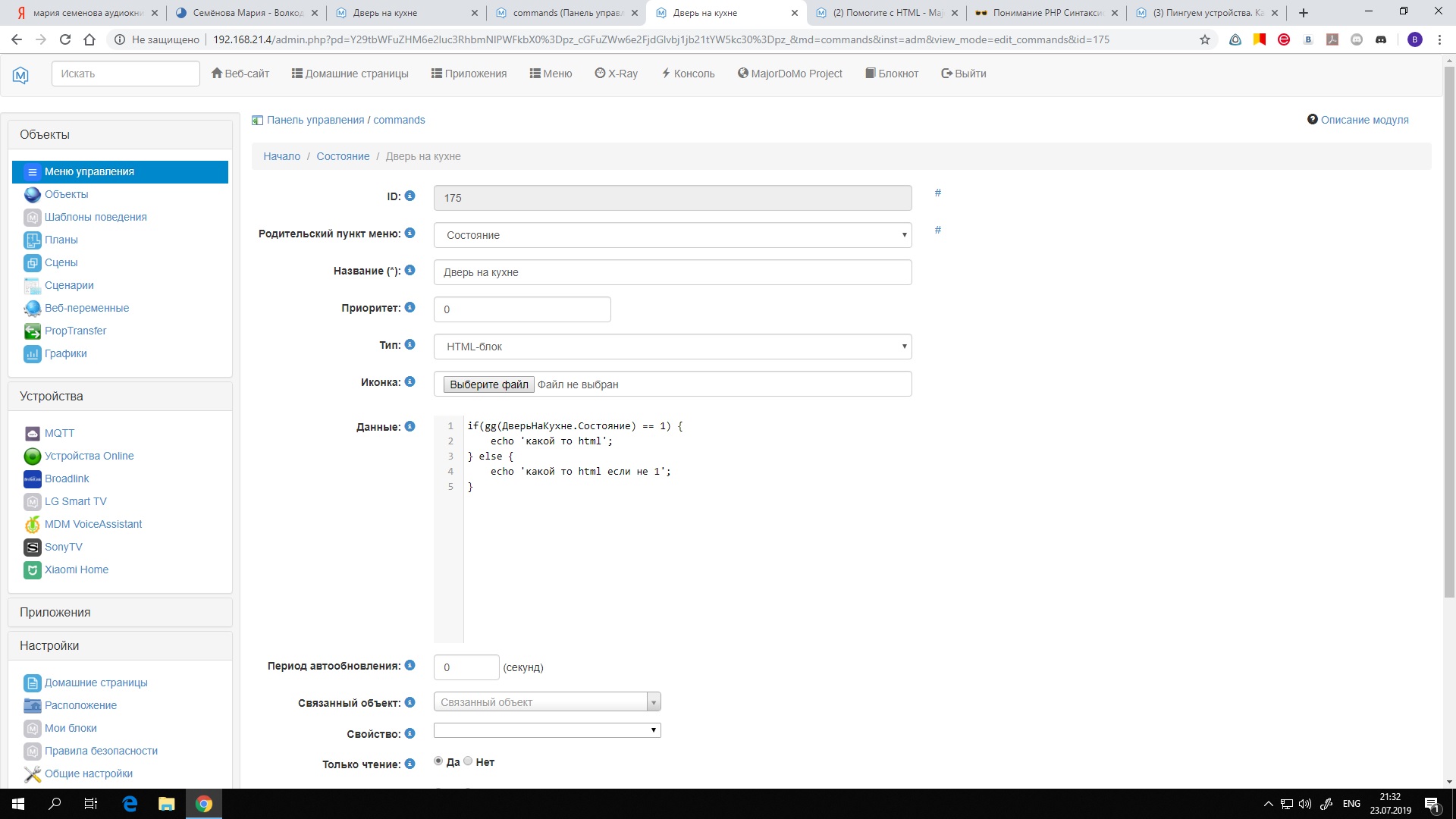Focus the Название text field
This screenshot has width=1456, height=819.
pyautogui.click(x=672, y=272)
